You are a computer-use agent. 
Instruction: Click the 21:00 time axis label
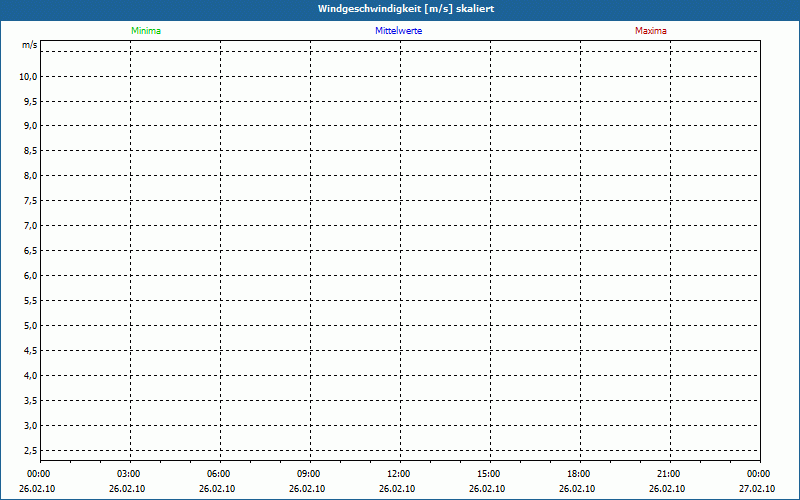coord(668,474)
